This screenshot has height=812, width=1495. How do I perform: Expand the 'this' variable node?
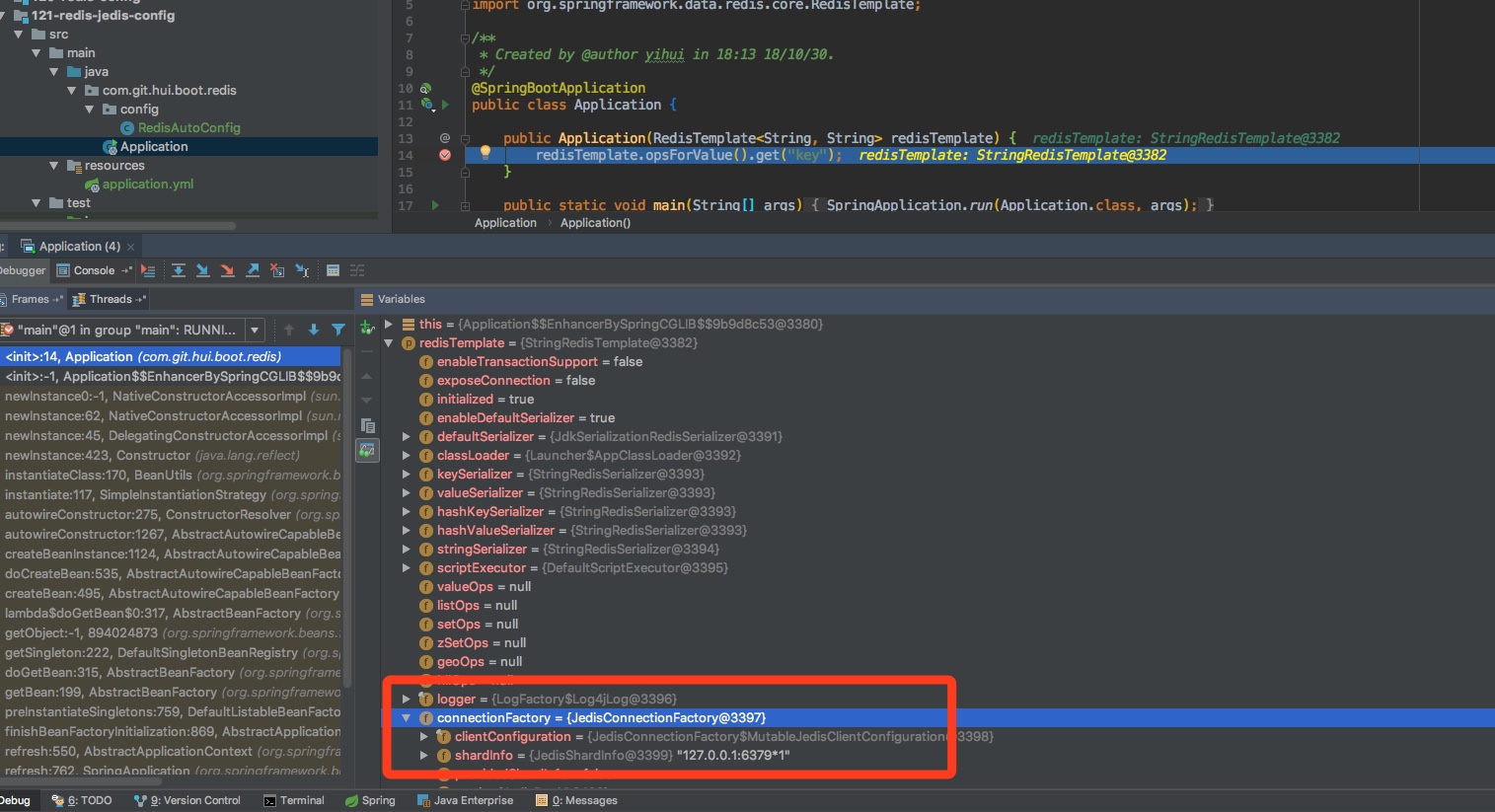(x=389, y=325)
